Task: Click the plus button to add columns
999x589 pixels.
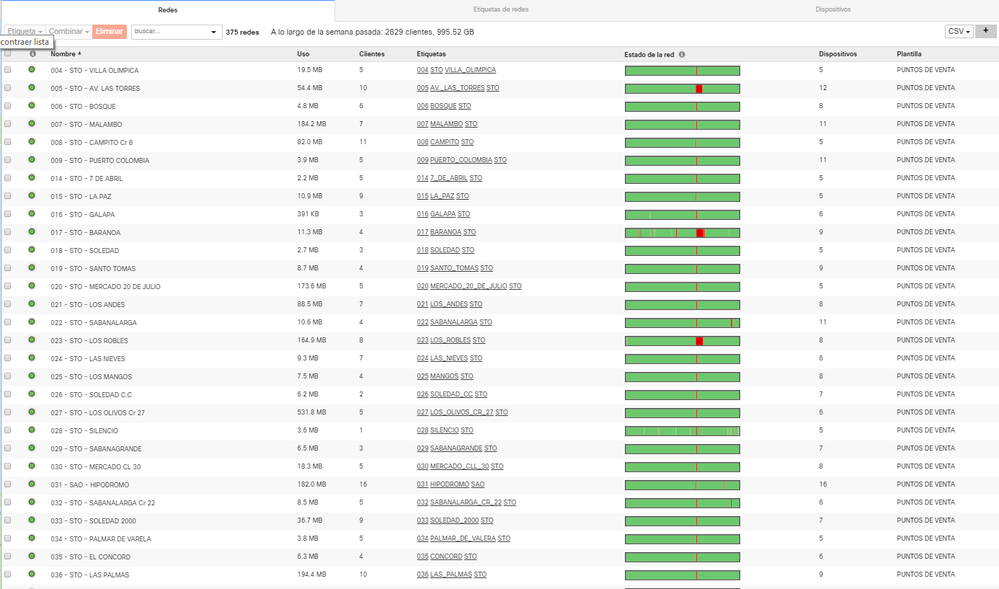Action: (986, 31)
